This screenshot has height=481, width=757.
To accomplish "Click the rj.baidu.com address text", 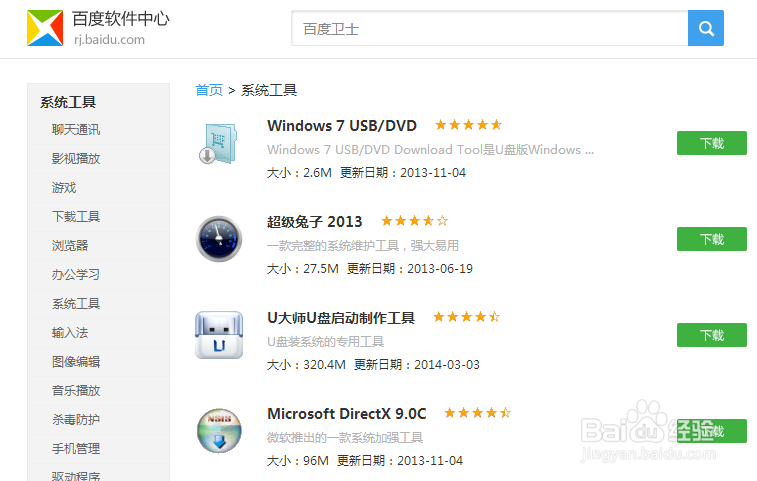I will [x=109, y=40].
